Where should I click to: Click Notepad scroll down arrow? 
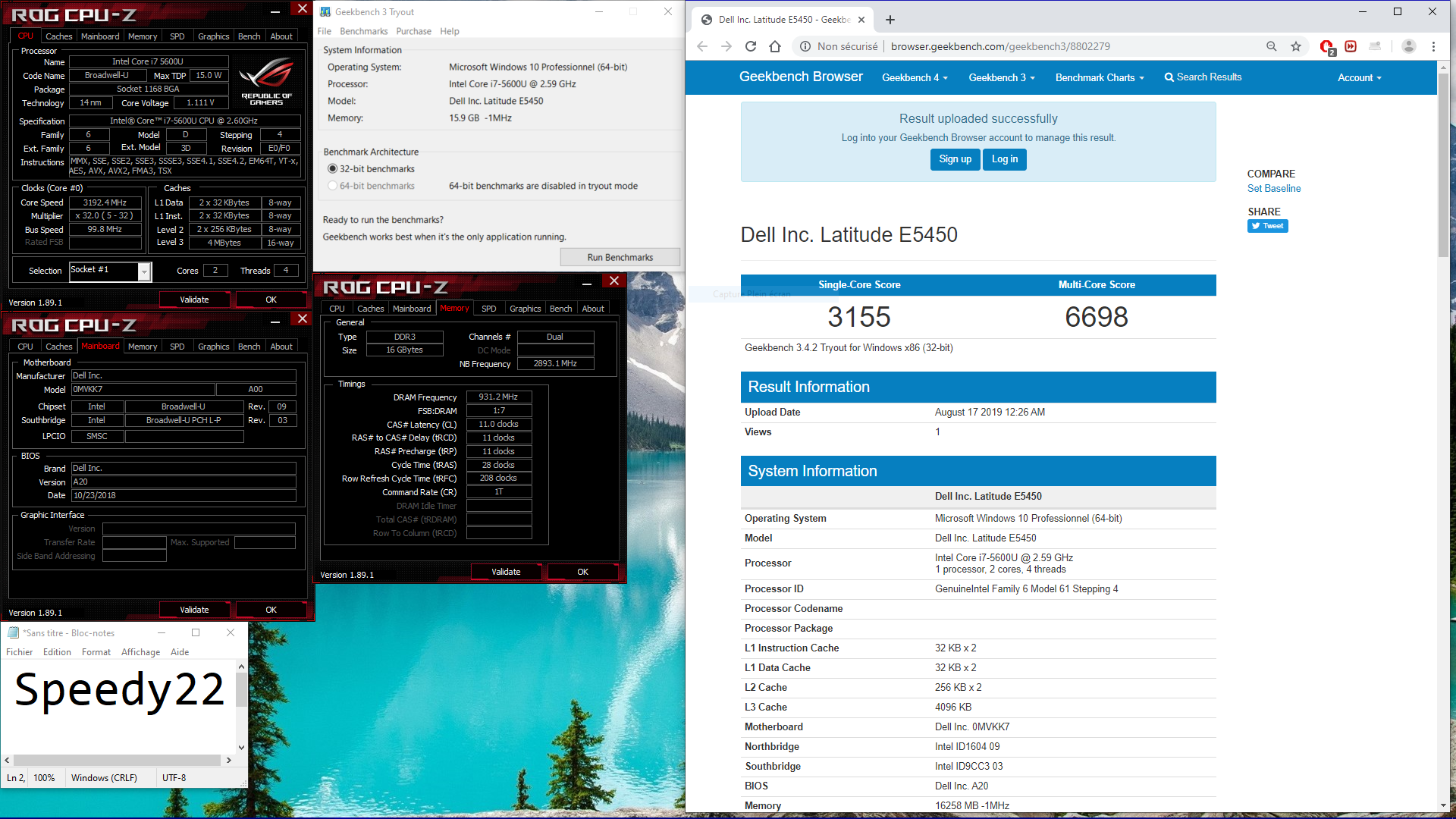241,747
